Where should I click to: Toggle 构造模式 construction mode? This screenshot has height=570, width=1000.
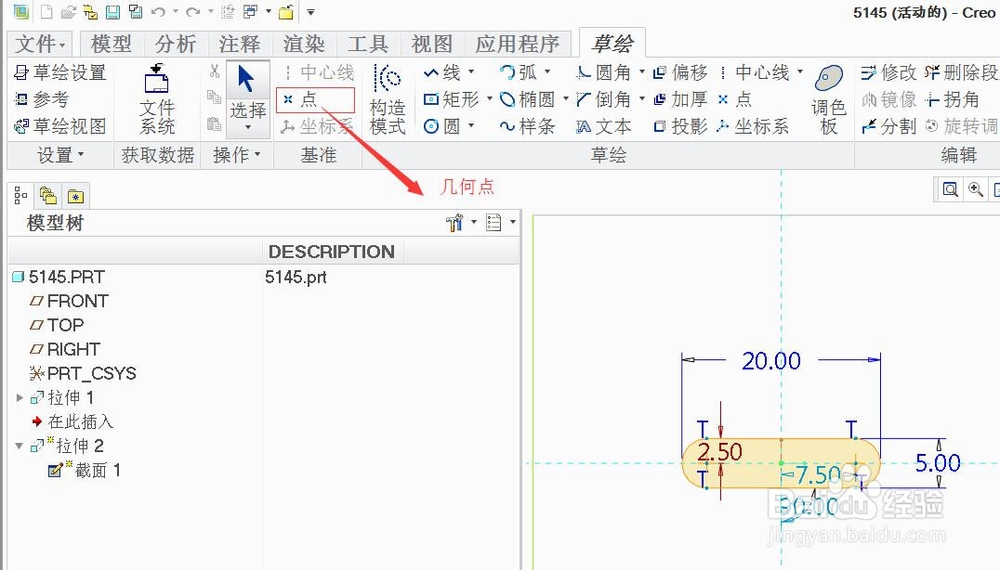pos(387,99)
